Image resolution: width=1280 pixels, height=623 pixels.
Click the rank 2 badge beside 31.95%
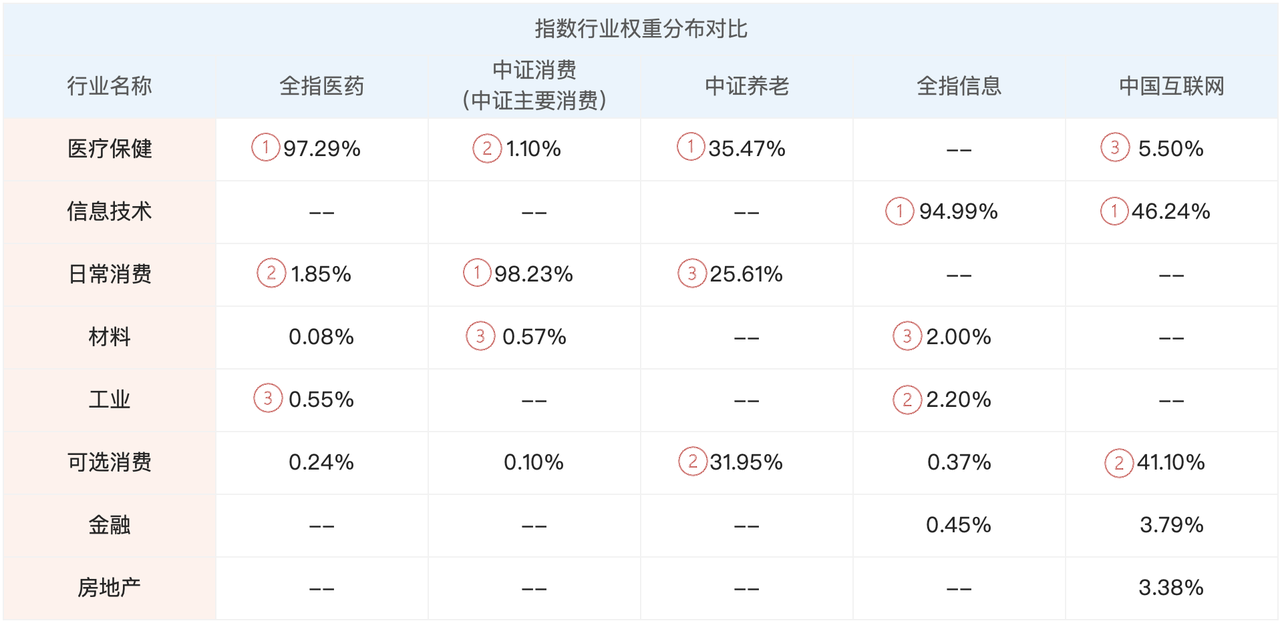[x=691, y=463]
